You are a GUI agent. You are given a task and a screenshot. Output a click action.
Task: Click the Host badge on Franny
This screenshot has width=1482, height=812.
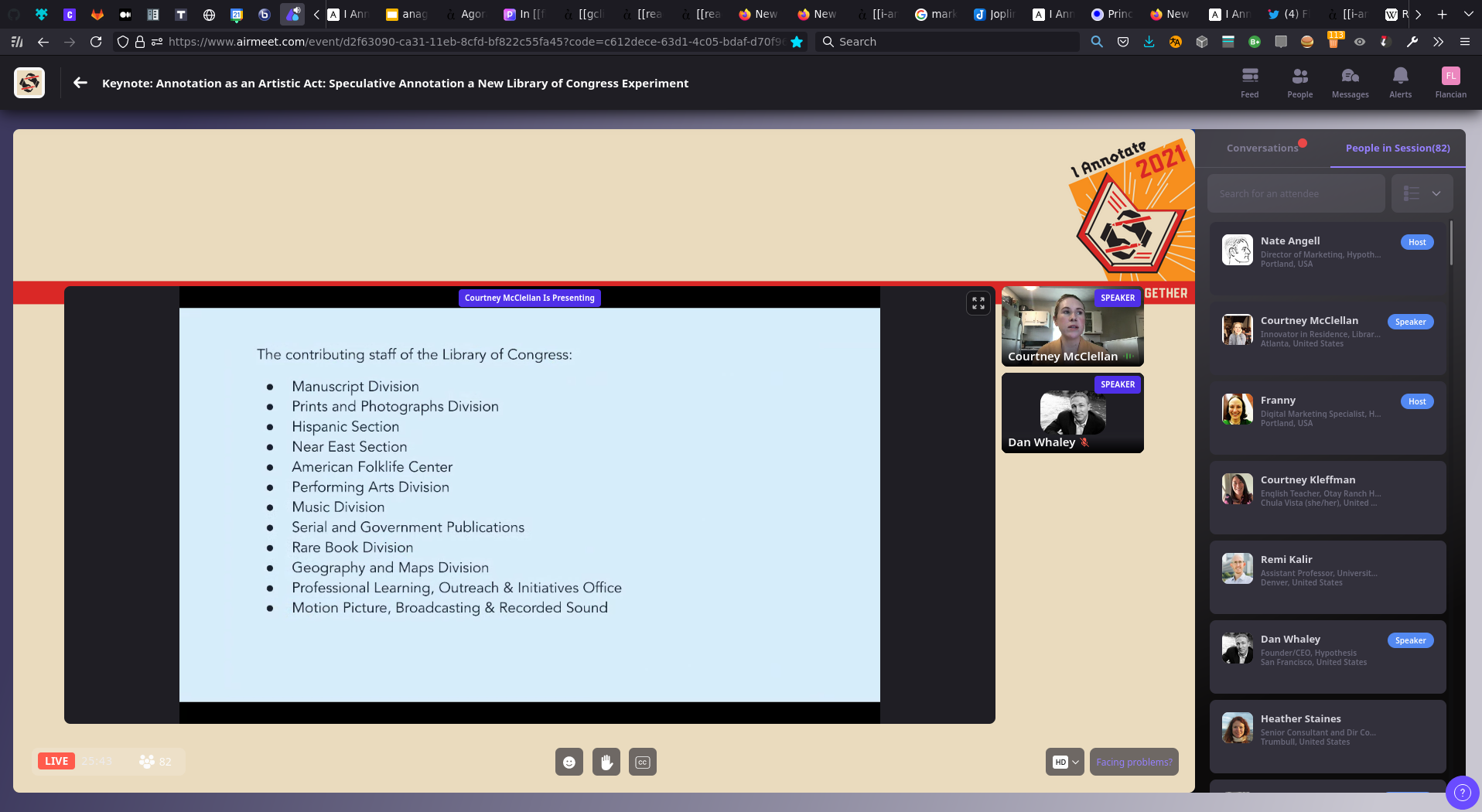tap(1416, 401)
